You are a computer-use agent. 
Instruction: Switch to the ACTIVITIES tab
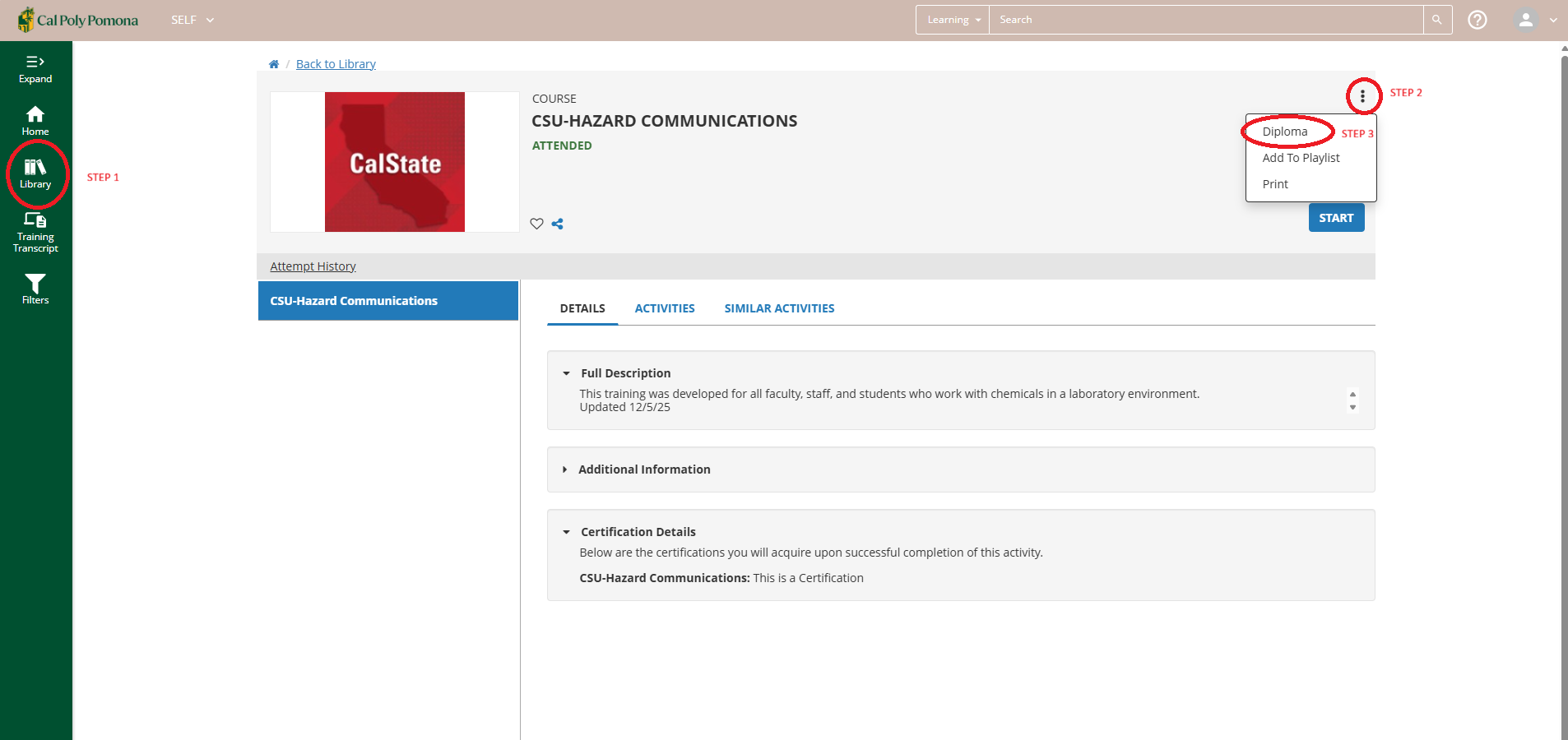click(665, 308)
